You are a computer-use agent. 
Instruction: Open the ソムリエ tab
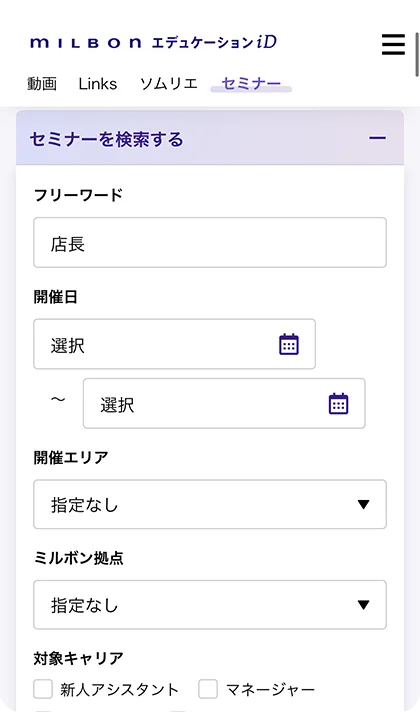tap(168, 84)
